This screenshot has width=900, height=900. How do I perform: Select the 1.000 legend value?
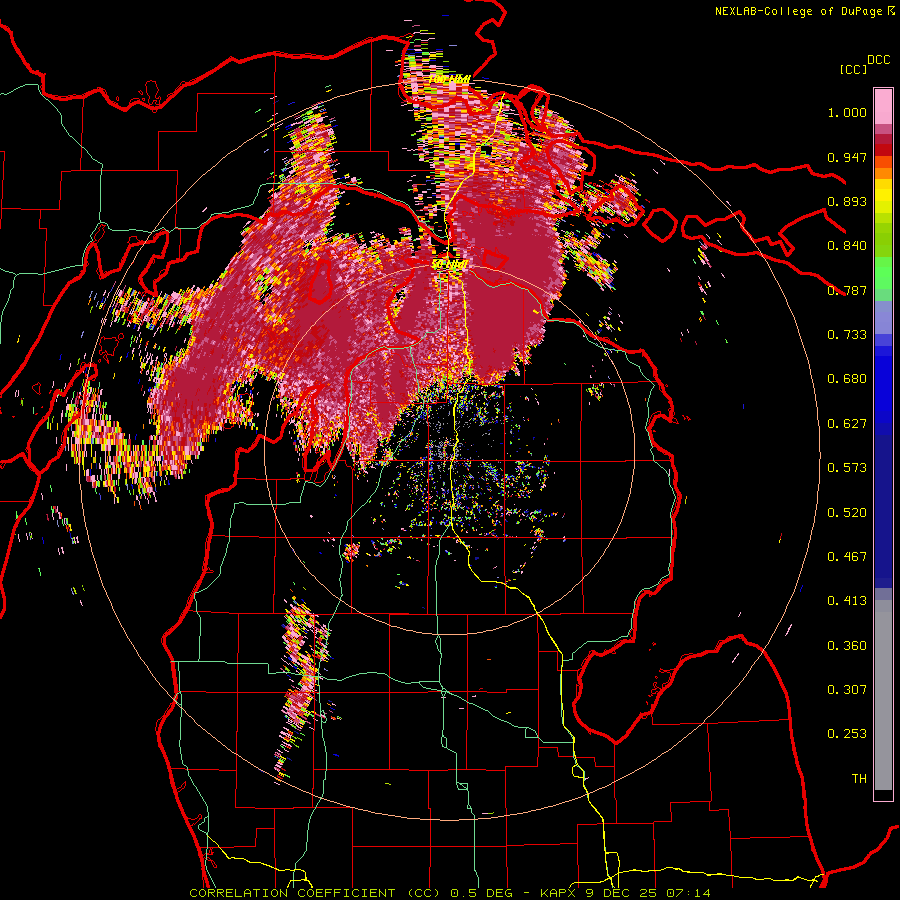tap(847, 112)
